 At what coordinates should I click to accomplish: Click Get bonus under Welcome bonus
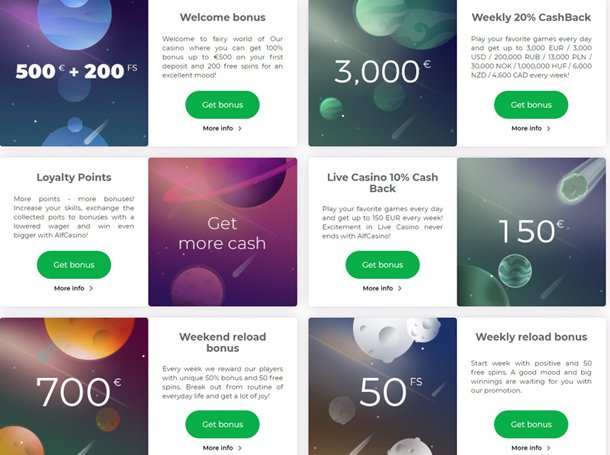(x=222, y=105)
